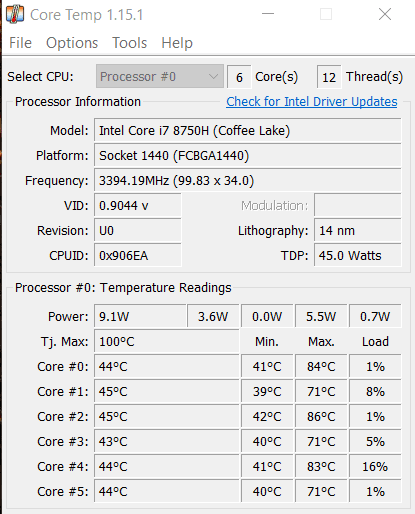Click the Power reading 9.1W
The width and height of the screenshot is (415, 514).
tap(140, 316)
